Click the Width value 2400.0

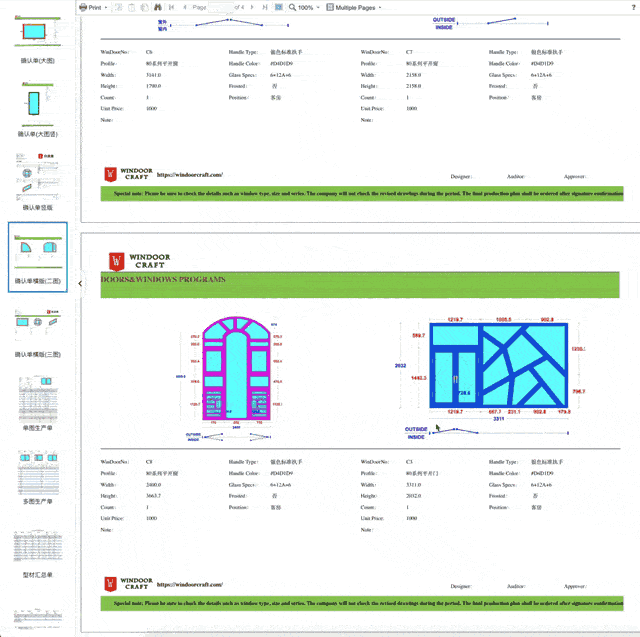point(154,485)
